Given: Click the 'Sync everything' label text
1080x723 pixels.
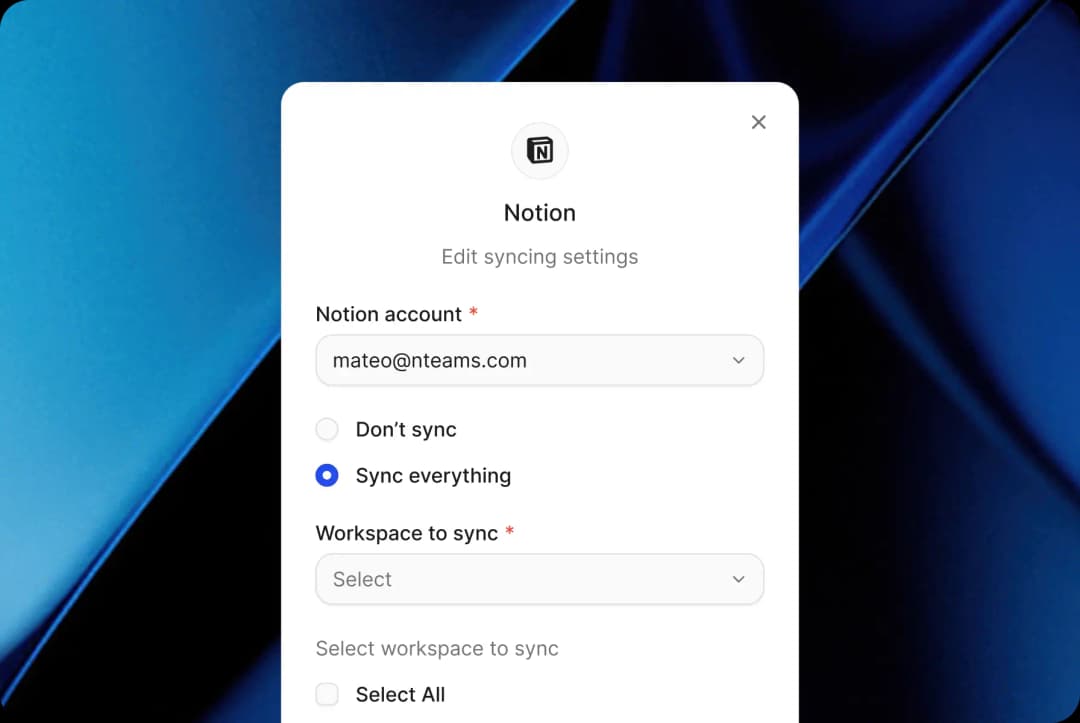Looking at the screenshot, I should point(433,476).
